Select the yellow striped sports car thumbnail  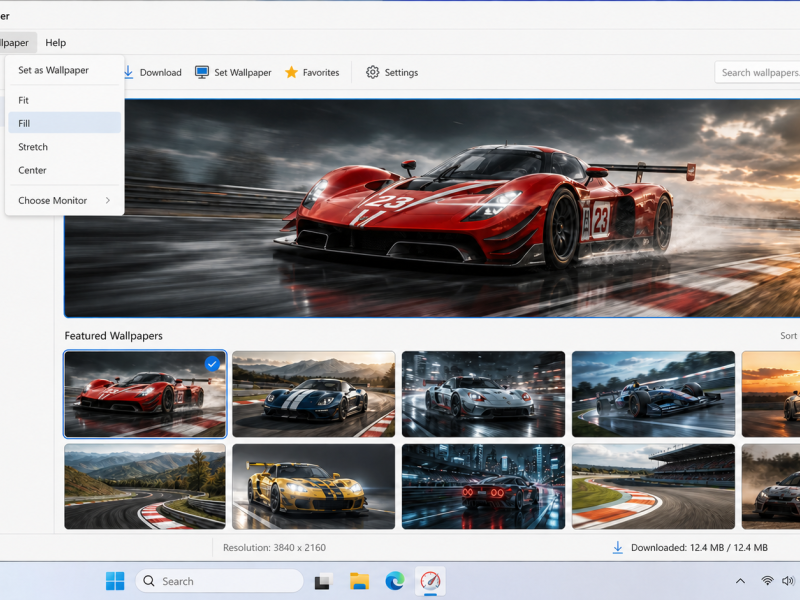pyautogui.click(x=314, y=486)
